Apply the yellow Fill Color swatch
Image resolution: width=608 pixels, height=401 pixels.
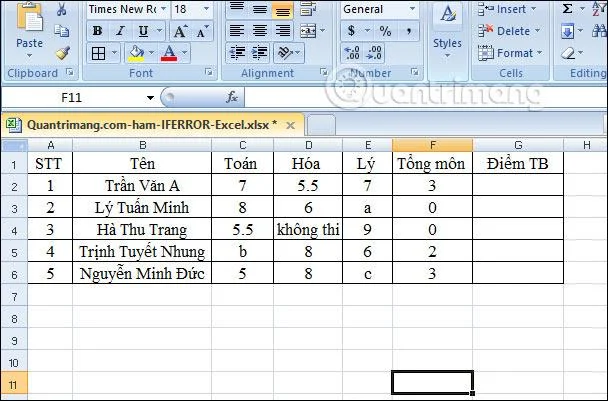click(x=136, y=53)
